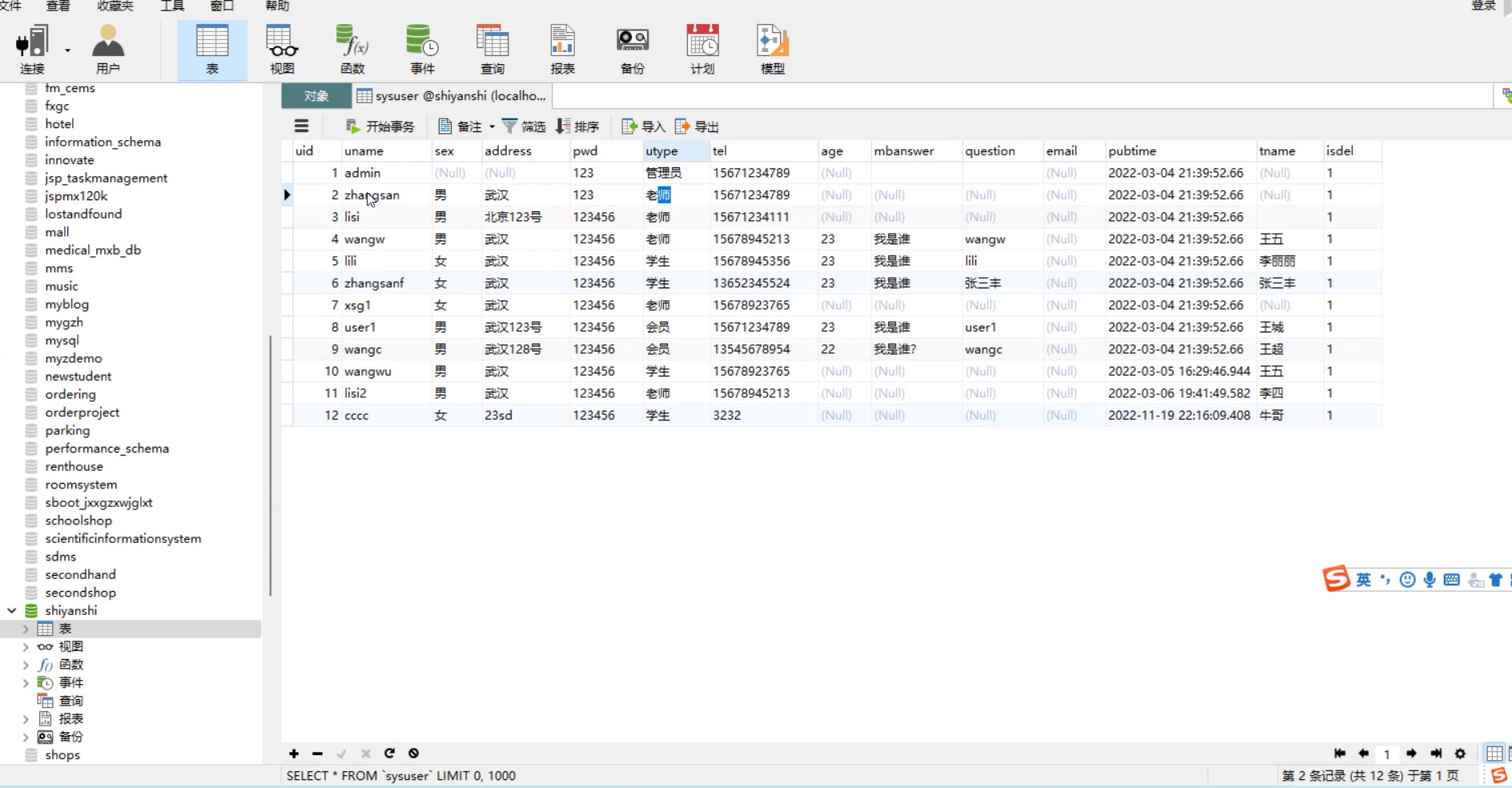Open the Backup (备份) toolbar icon
1512x788 pixels.
point(633,50)
